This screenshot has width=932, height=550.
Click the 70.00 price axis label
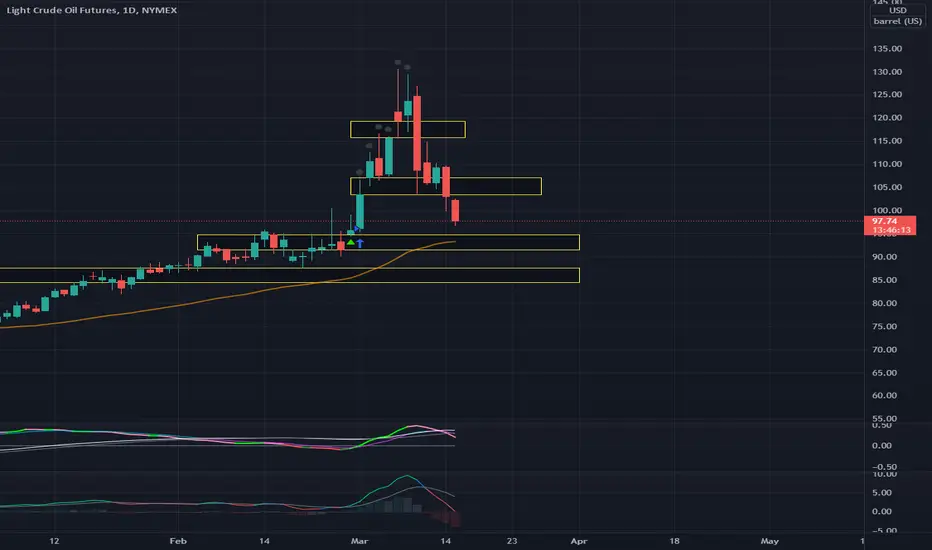884,350
